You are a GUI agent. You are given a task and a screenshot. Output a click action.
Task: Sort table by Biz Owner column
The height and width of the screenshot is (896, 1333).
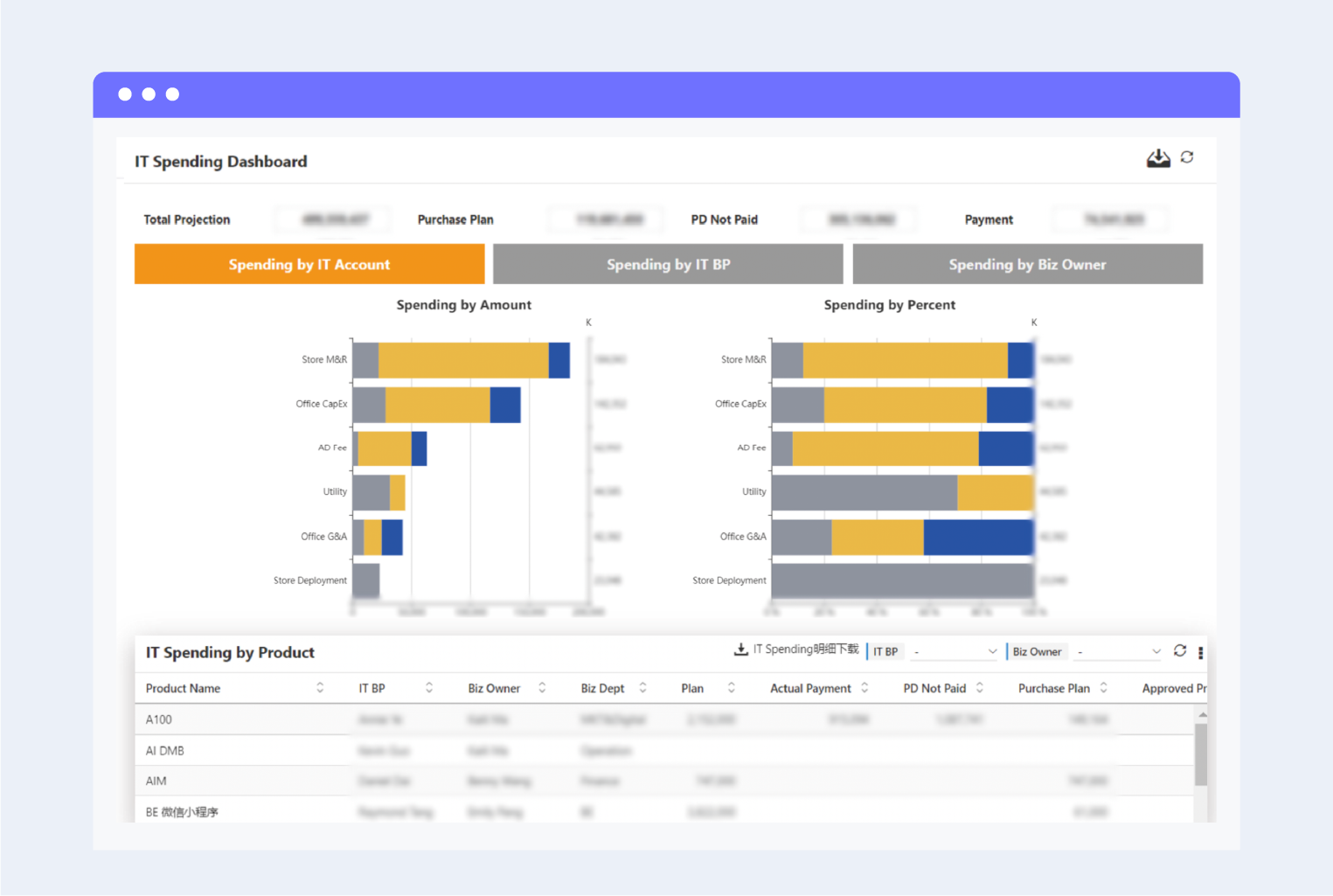(x=542, y=688)
